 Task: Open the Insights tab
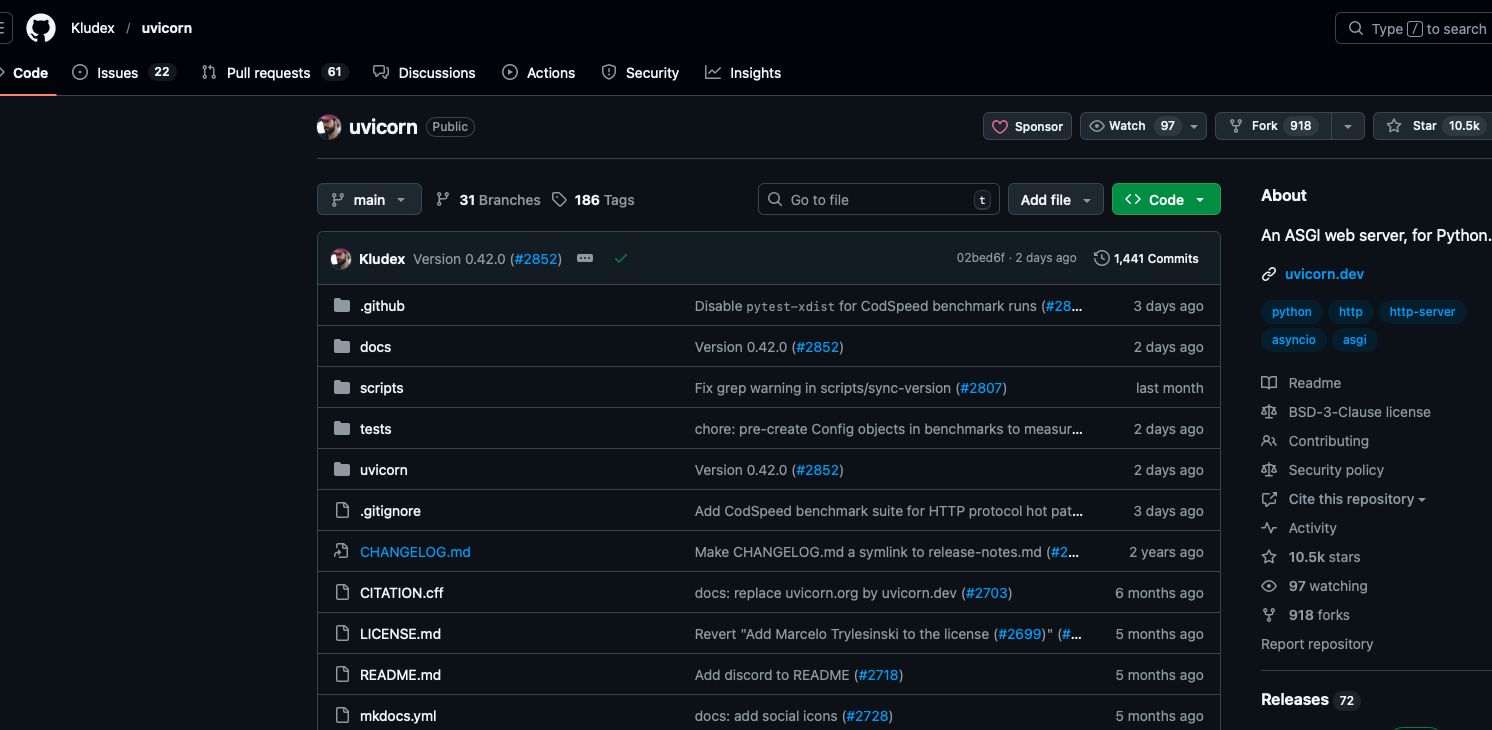[743, 73]
